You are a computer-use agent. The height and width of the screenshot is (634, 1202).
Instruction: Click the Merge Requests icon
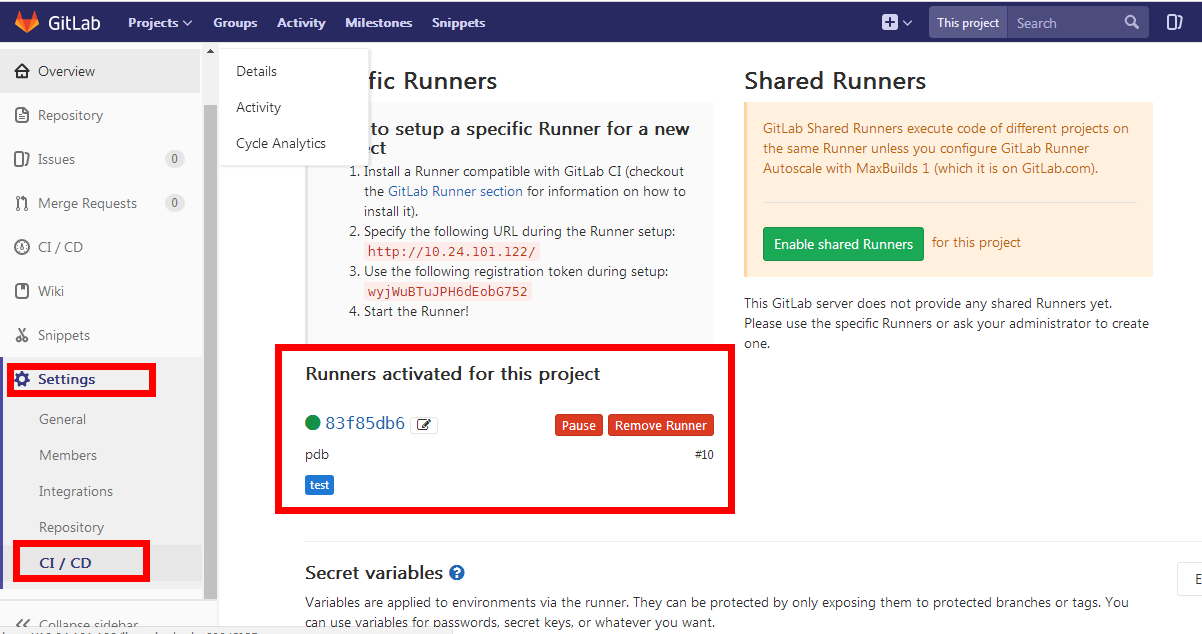(22, 203)
